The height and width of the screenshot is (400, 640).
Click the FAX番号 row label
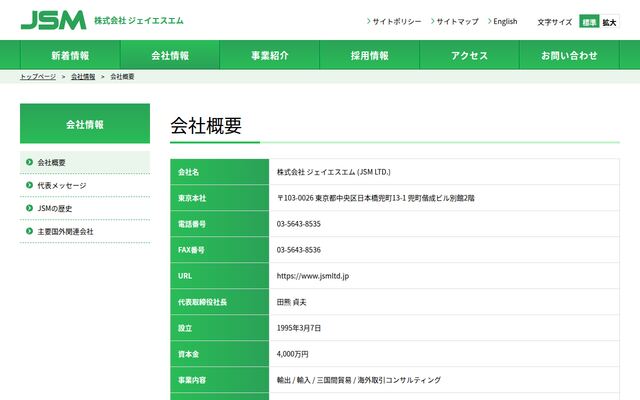pyautogui.click(x=191, y=250)
